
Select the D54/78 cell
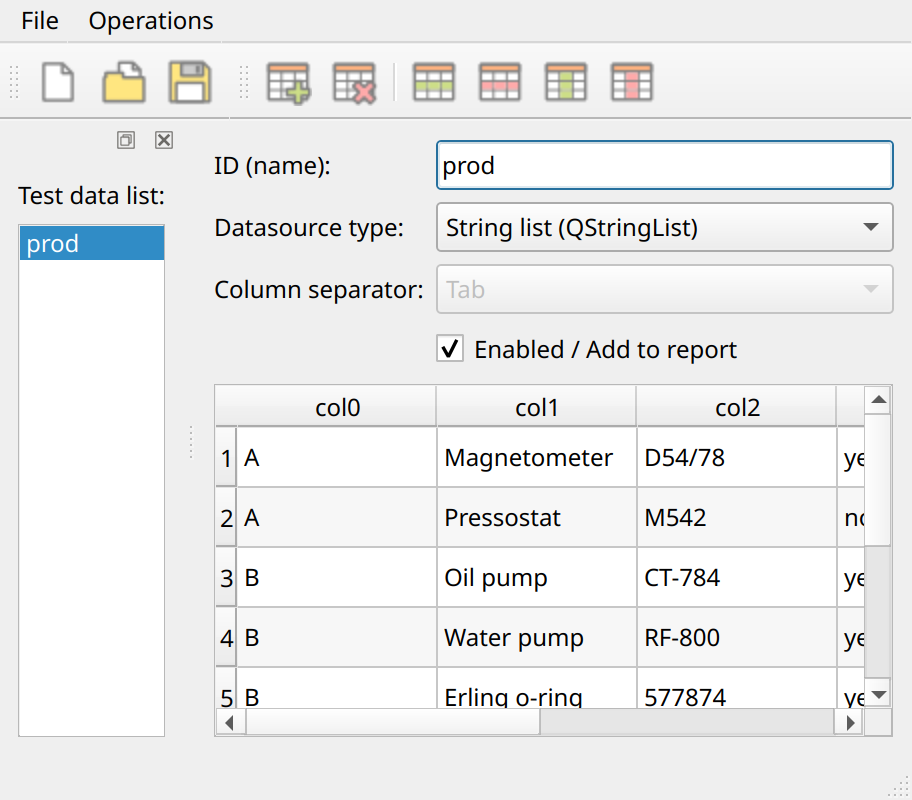(736, 457)
